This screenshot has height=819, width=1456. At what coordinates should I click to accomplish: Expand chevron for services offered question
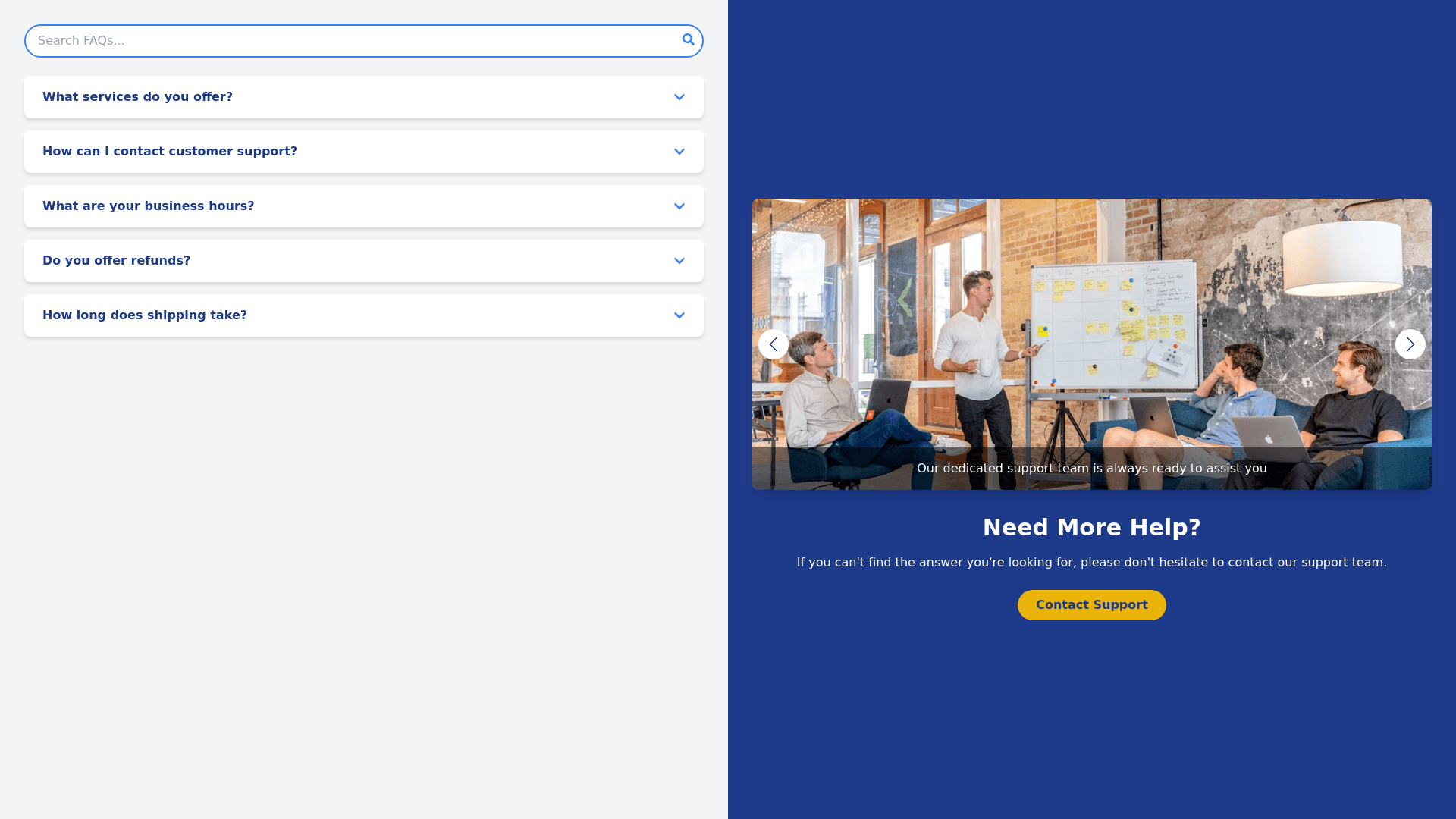pos(679,97)
